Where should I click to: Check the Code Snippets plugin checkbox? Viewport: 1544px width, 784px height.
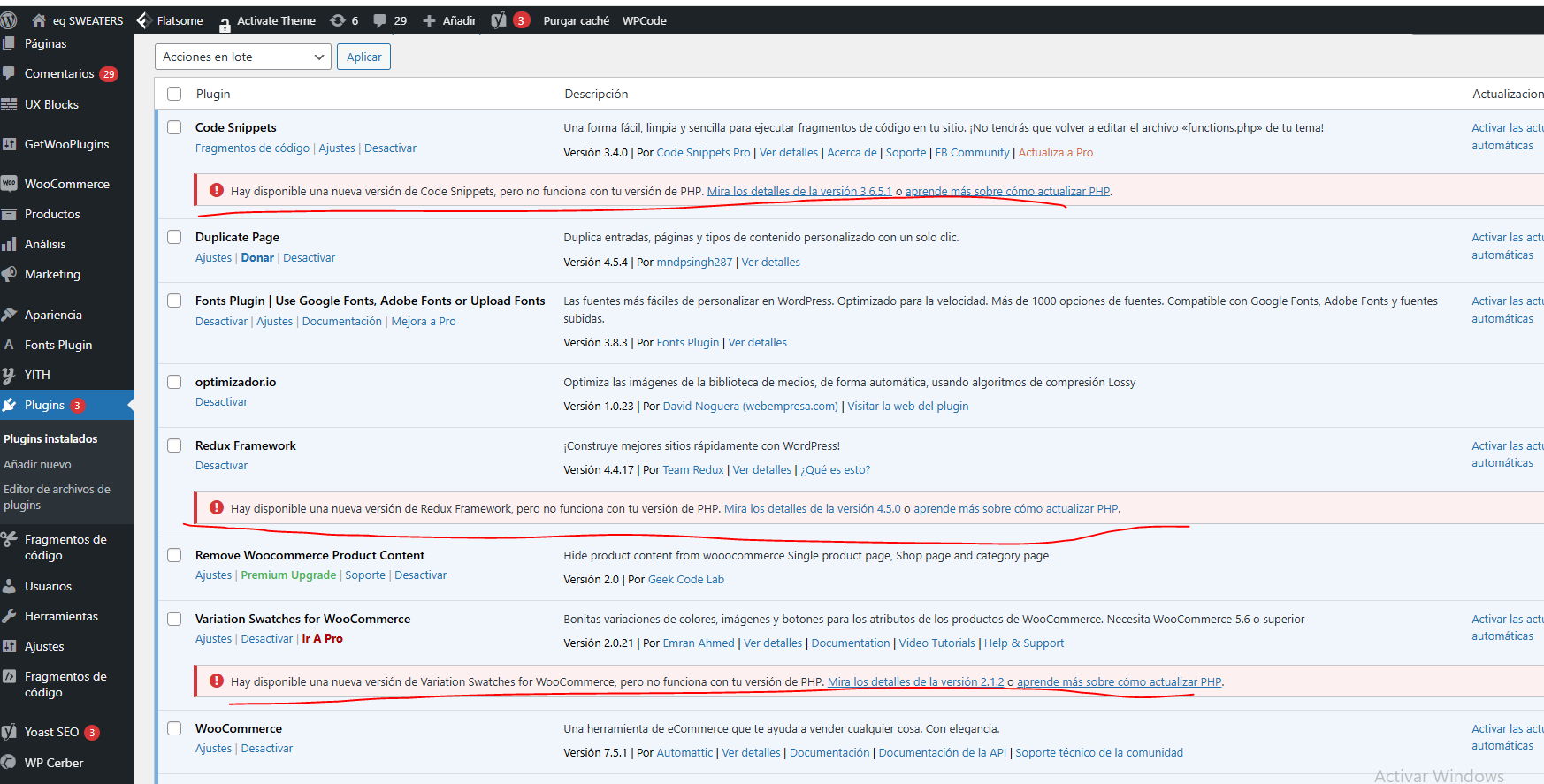(174, 127)
